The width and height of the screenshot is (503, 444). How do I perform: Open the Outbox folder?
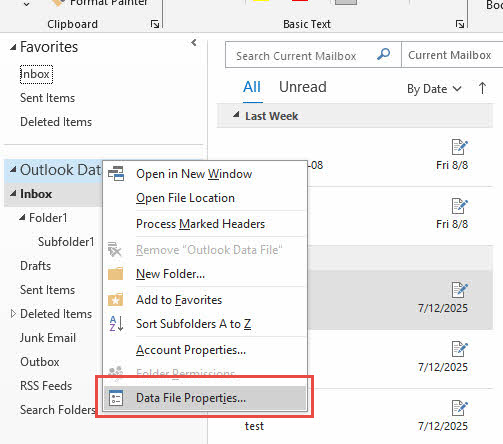pos(40,362)
